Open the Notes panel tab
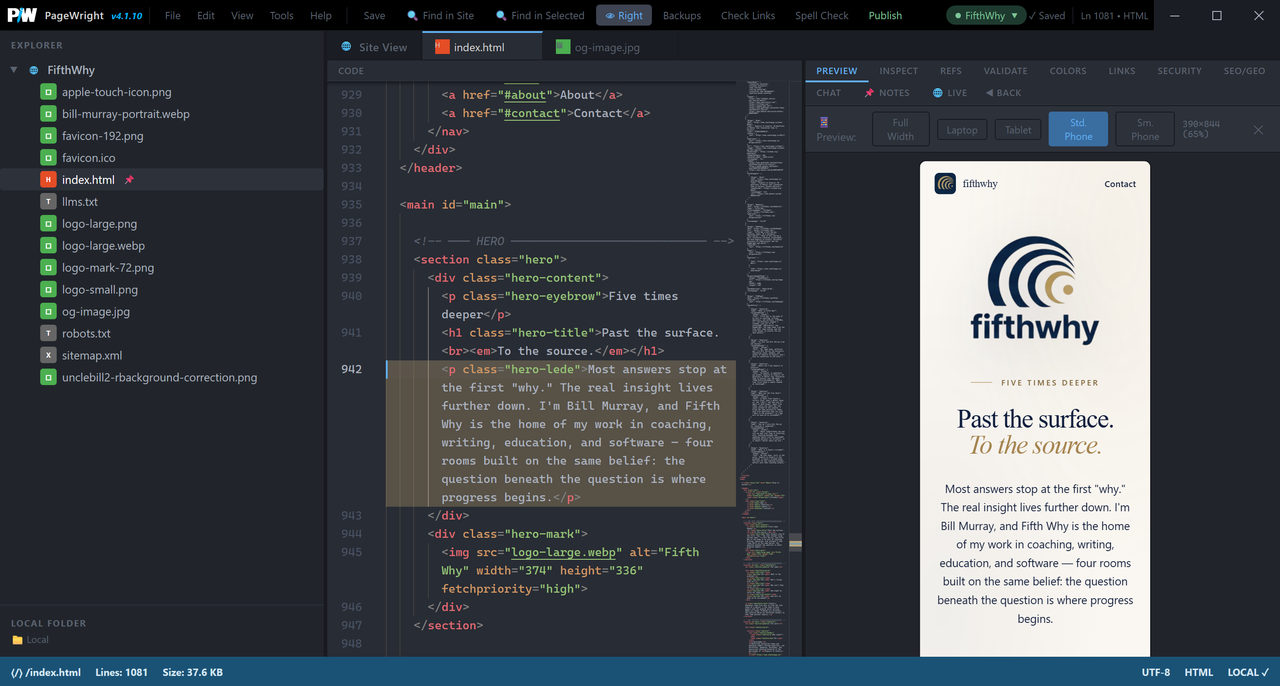 [x=887, y=93]
